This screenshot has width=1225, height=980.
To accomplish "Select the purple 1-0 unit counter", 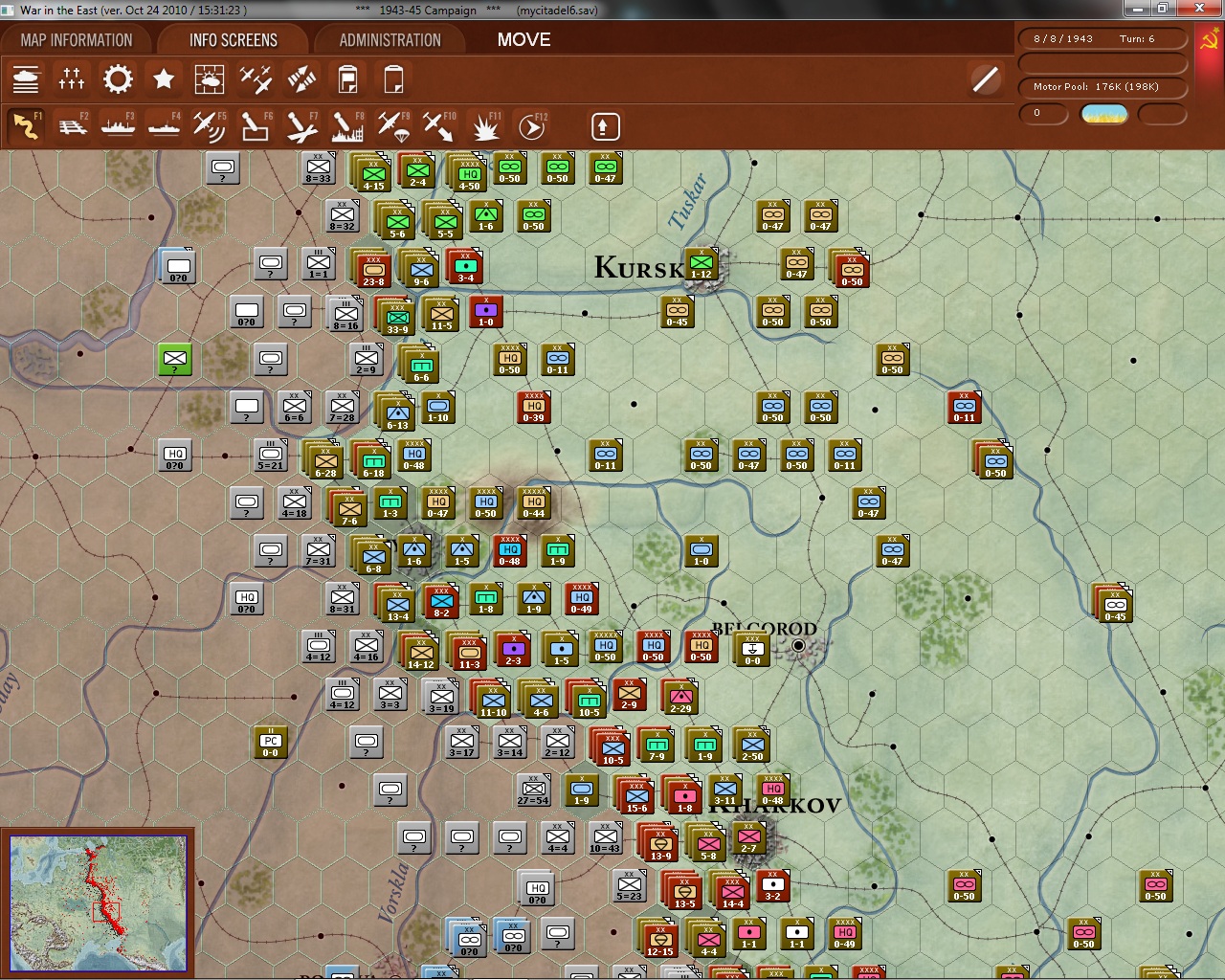I will tap(485, 311).
